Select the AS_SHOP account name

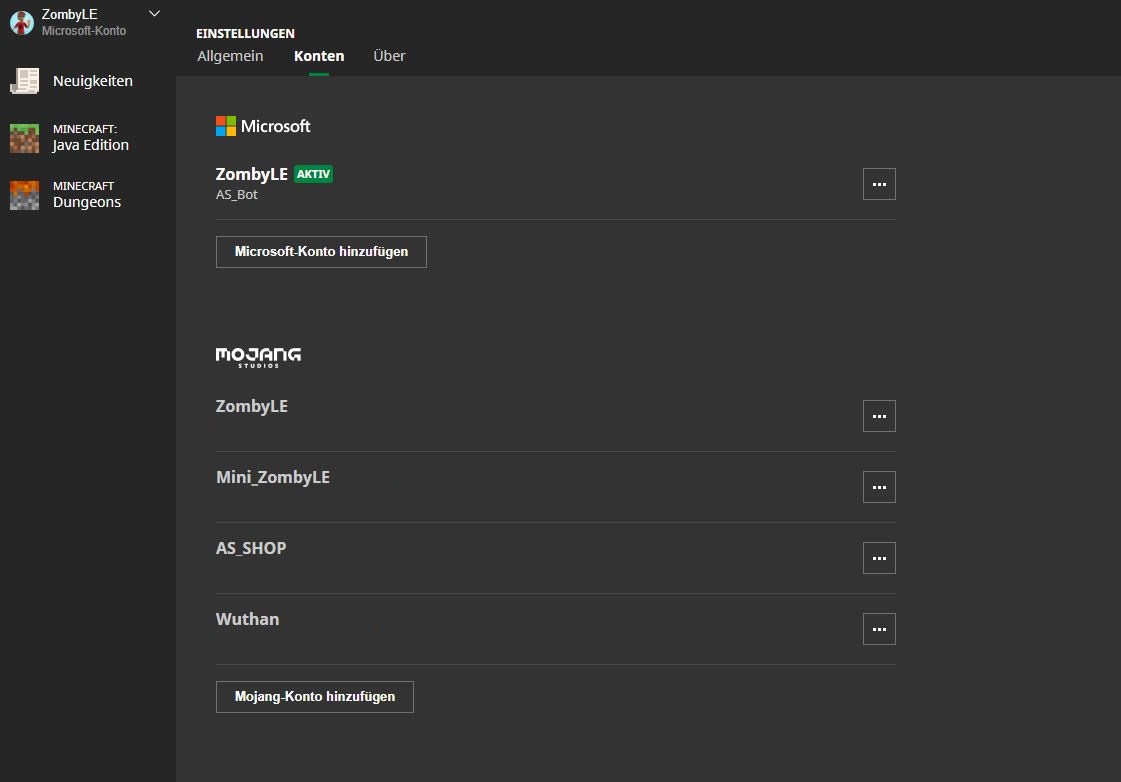251,548
